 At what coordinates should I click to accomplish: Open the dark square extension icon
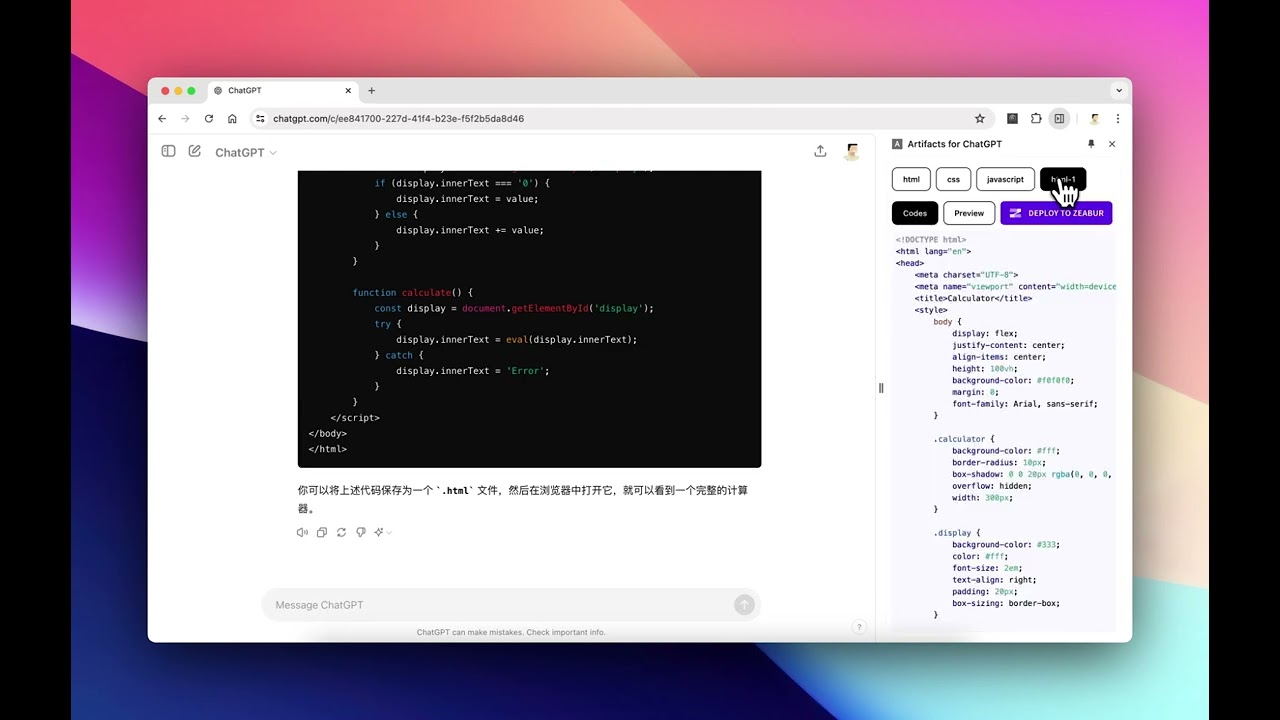pos(1012,118)
